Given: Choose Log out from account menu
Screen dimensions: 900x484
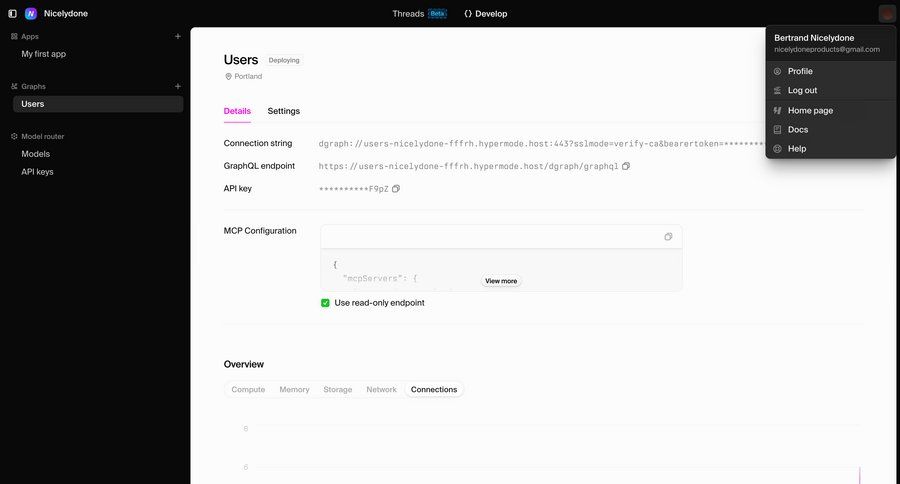Looking at the screenshot, I should 831,90.
